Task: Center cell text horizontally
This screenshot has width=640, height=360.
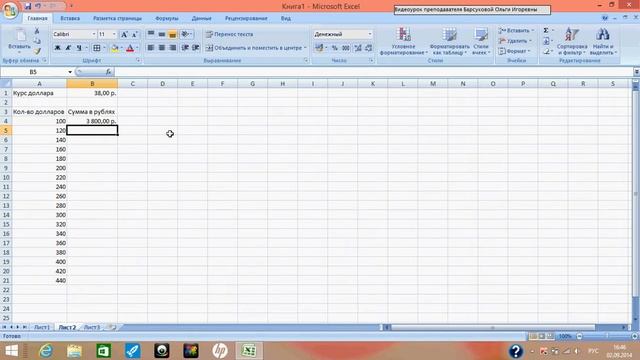Action: pos(162,48)
